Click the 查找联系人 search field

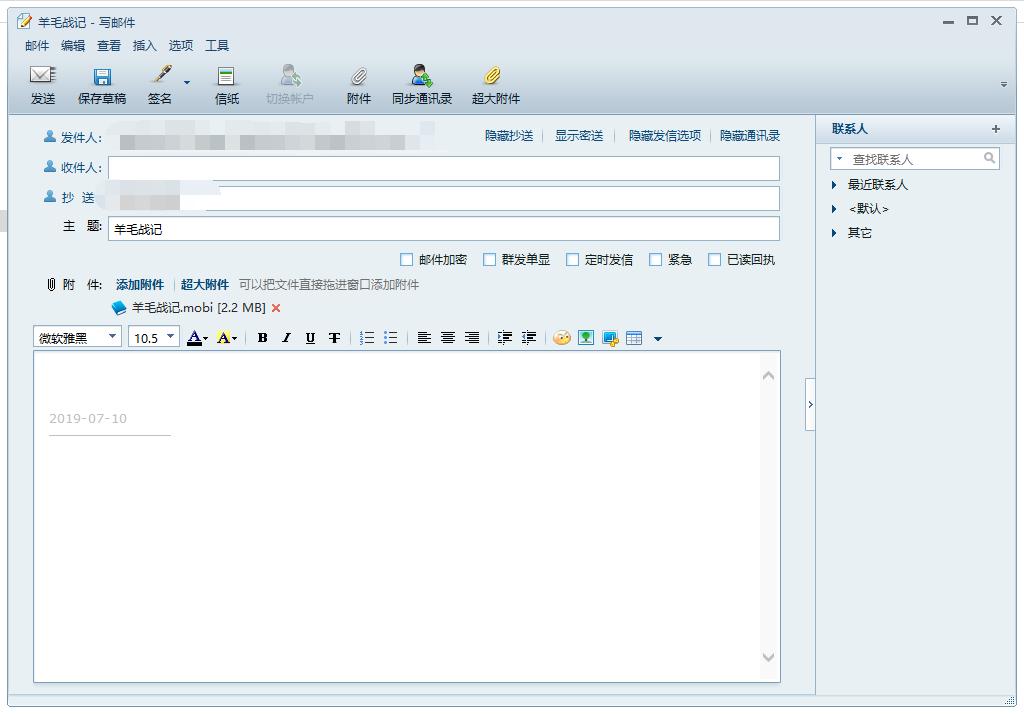914,159
